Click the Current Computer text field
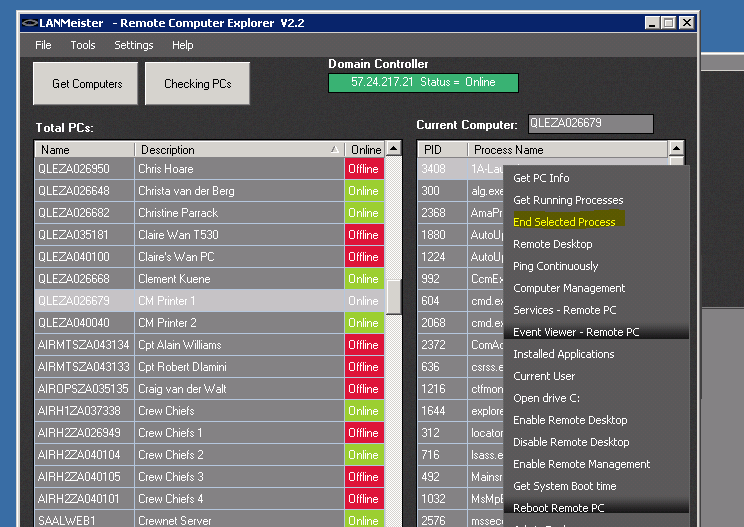The image size is (744, 527). (591, 124)
